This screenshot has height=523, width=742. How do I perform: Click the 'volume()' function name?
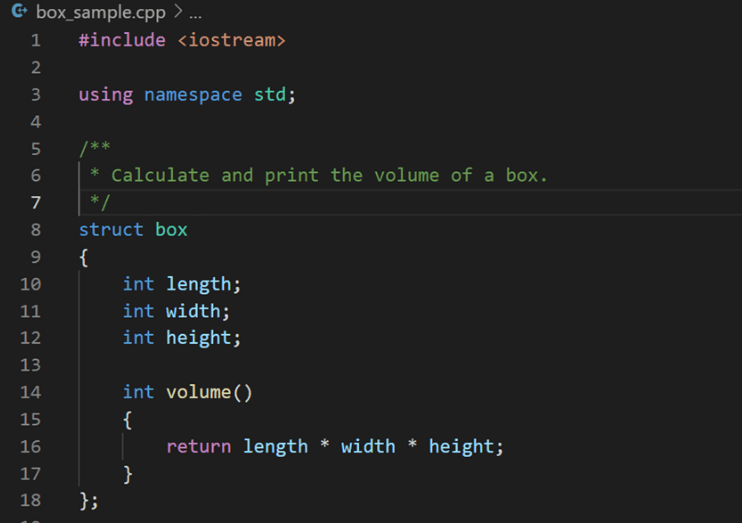[x=210, y=393]
